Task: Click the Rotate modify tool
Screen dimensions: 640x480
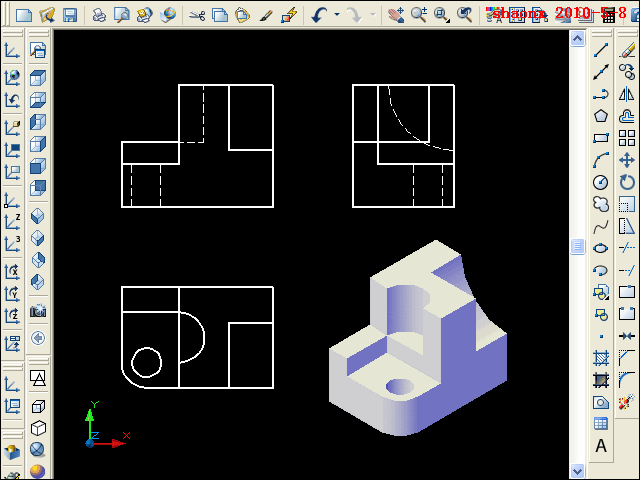Action: coord(627,182)
